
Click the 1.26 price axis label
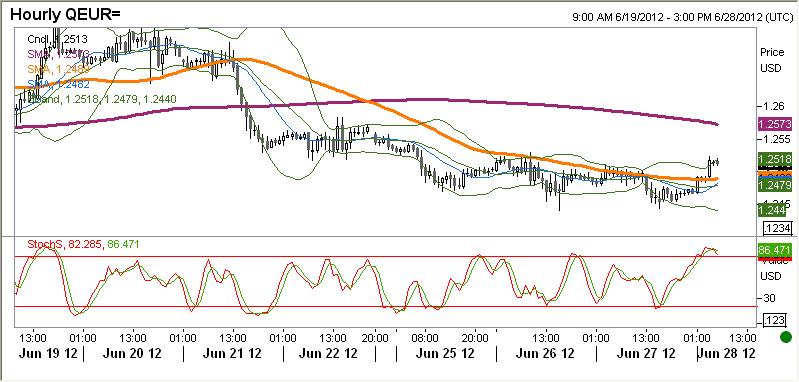770,106
